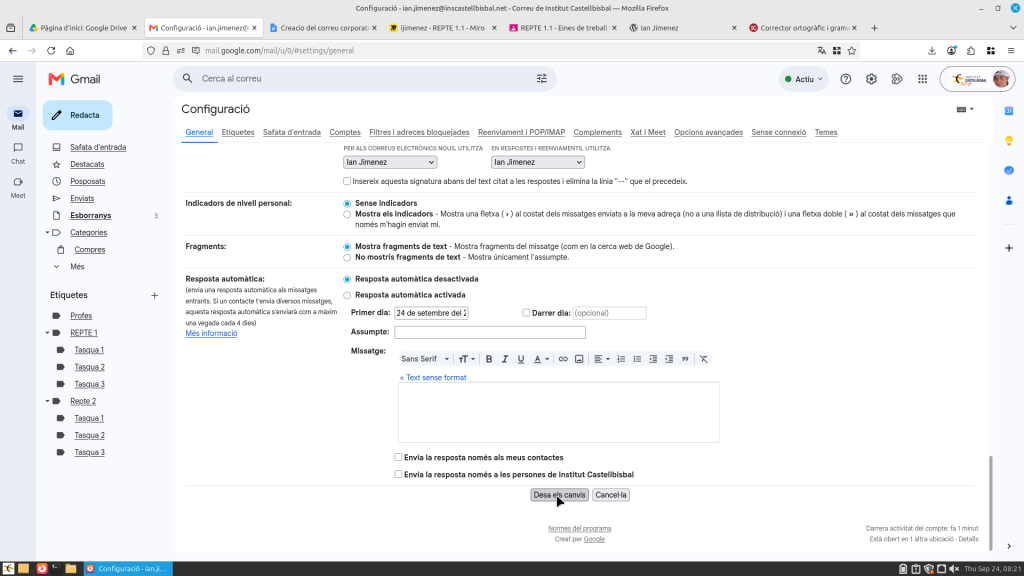Open input tools dropdown in settings header
This screenshot has width=1024, height=576.
[965, 109]
